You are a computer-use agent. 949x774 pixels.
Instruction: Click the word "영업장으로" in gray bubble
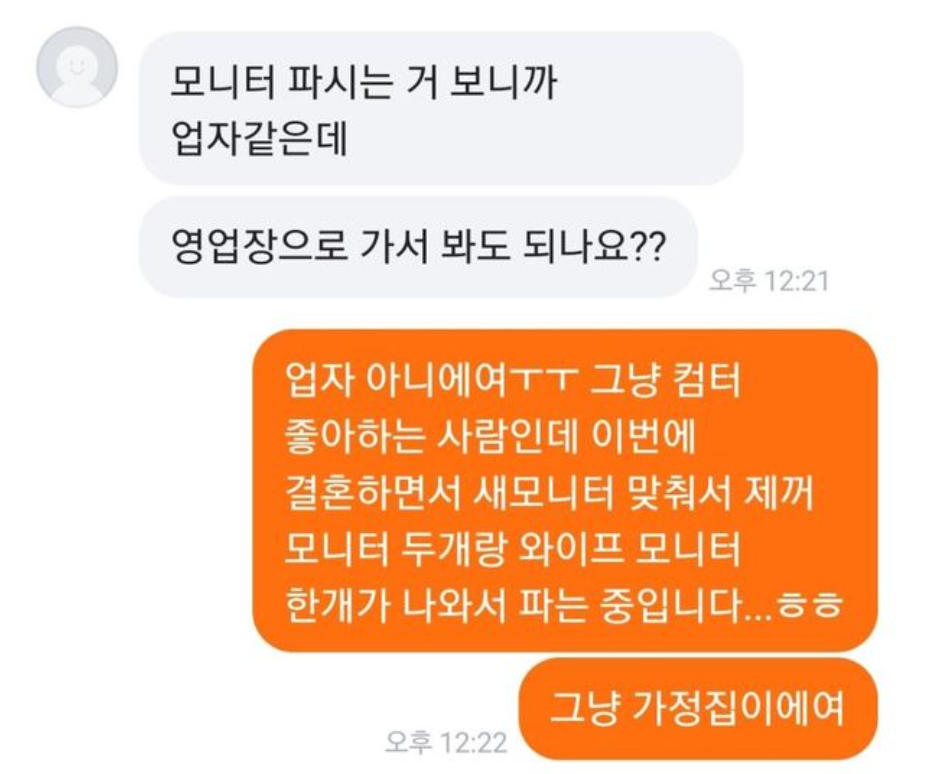click(260, 246)
